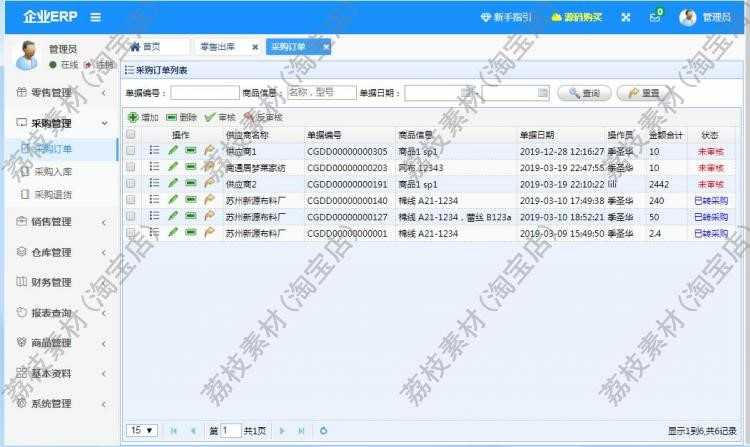Check the row for order CGDD0000000191

[x=131, y=184]
